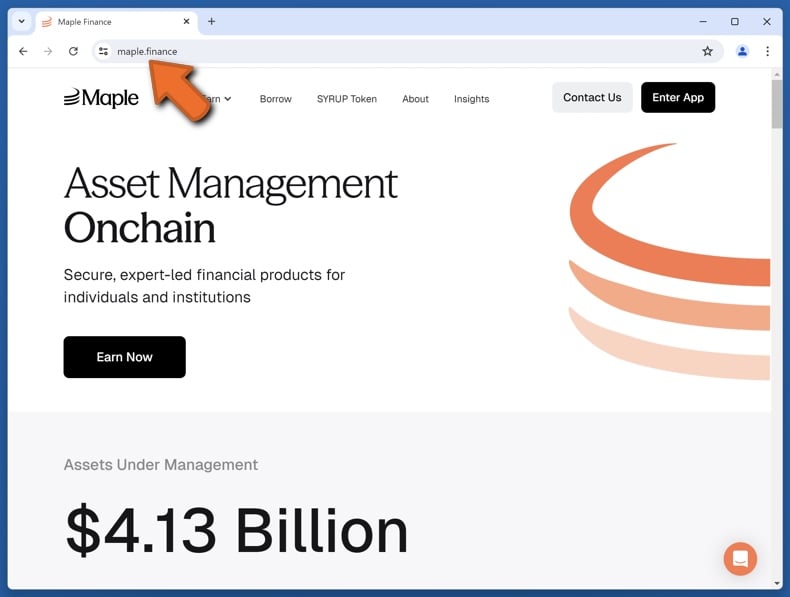
Task: Open the browser profile icon
Action: tap(742, 51)
